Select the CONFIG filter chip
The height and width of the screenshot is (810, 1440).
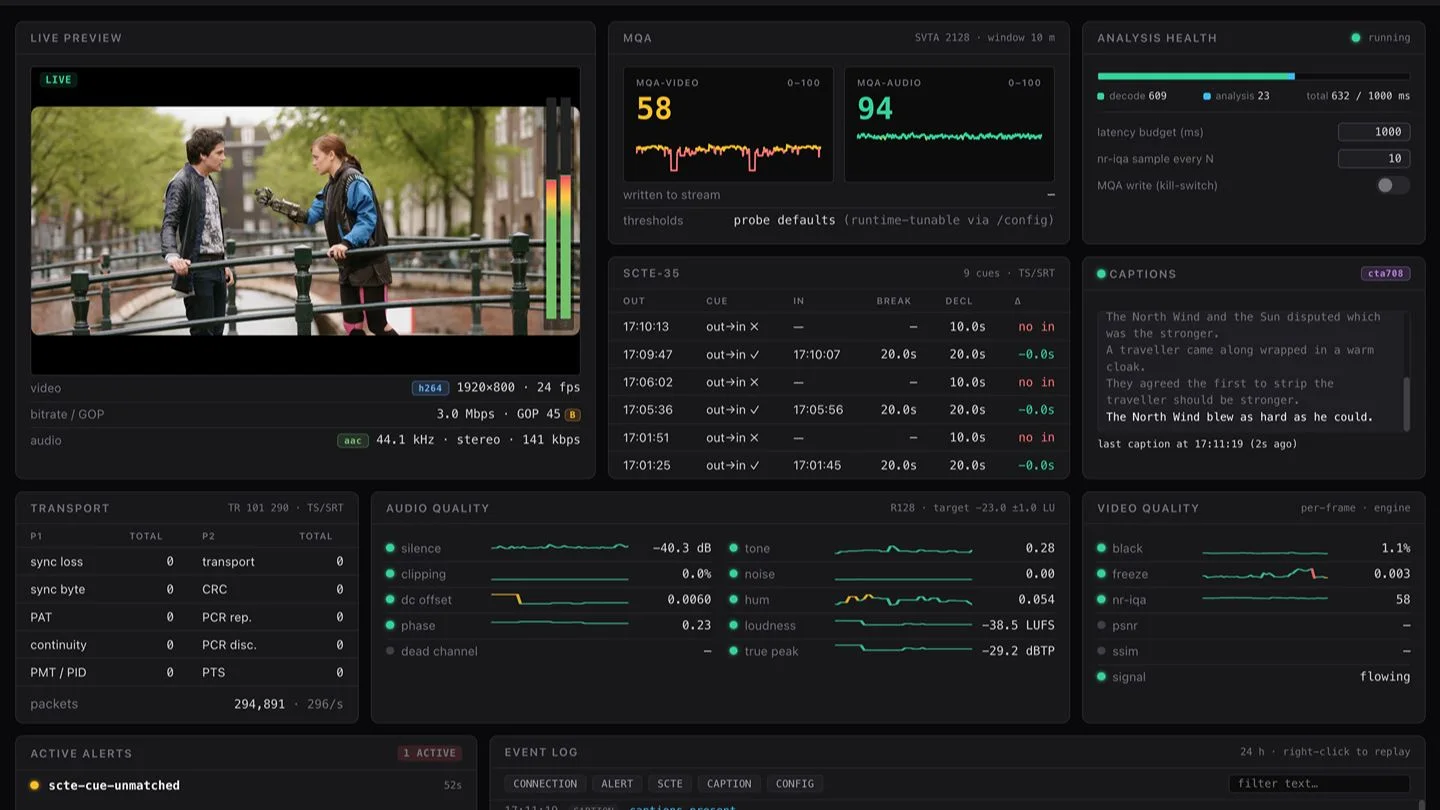click(x=795, y=784)
